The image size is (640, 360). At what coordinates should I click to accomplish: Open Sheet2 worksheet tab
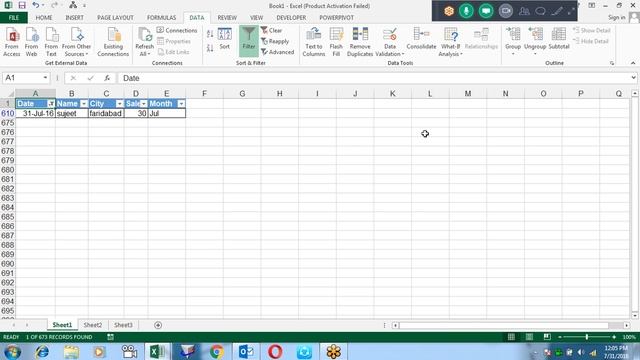(x=93, y=325)
